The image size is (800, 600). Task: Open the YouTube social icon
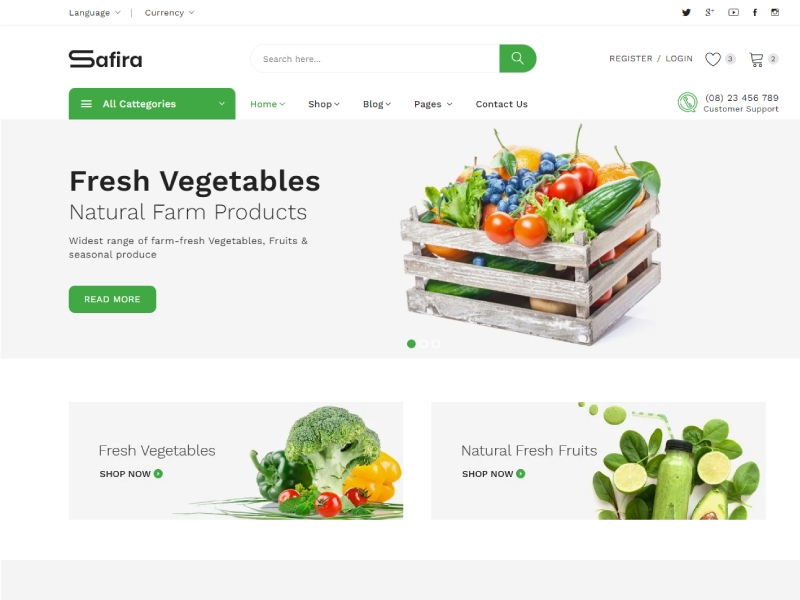733,12
